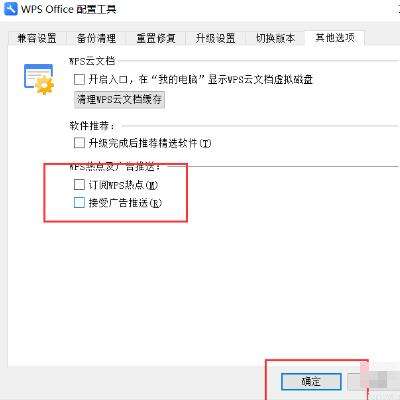The height and width of the screenshot is (400, 400).
Task: Click the 清理WPS云文档缓存 button
Action: [x=119, y=99]
